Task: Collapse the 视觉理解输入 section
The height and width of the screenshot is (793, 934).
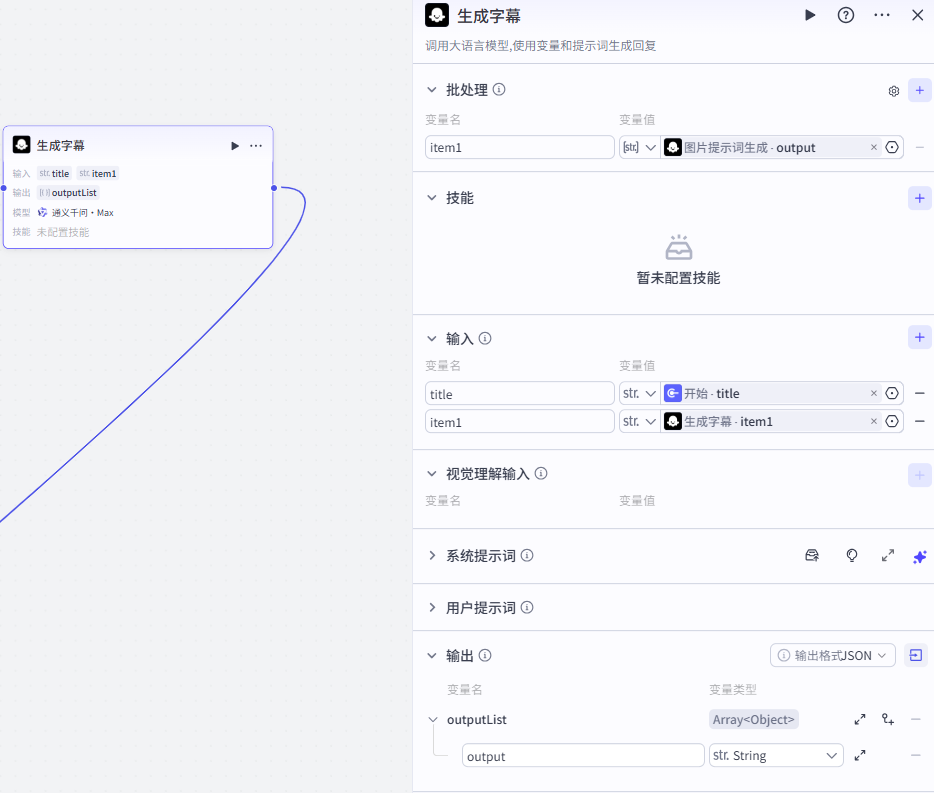Action: point(432,474)
